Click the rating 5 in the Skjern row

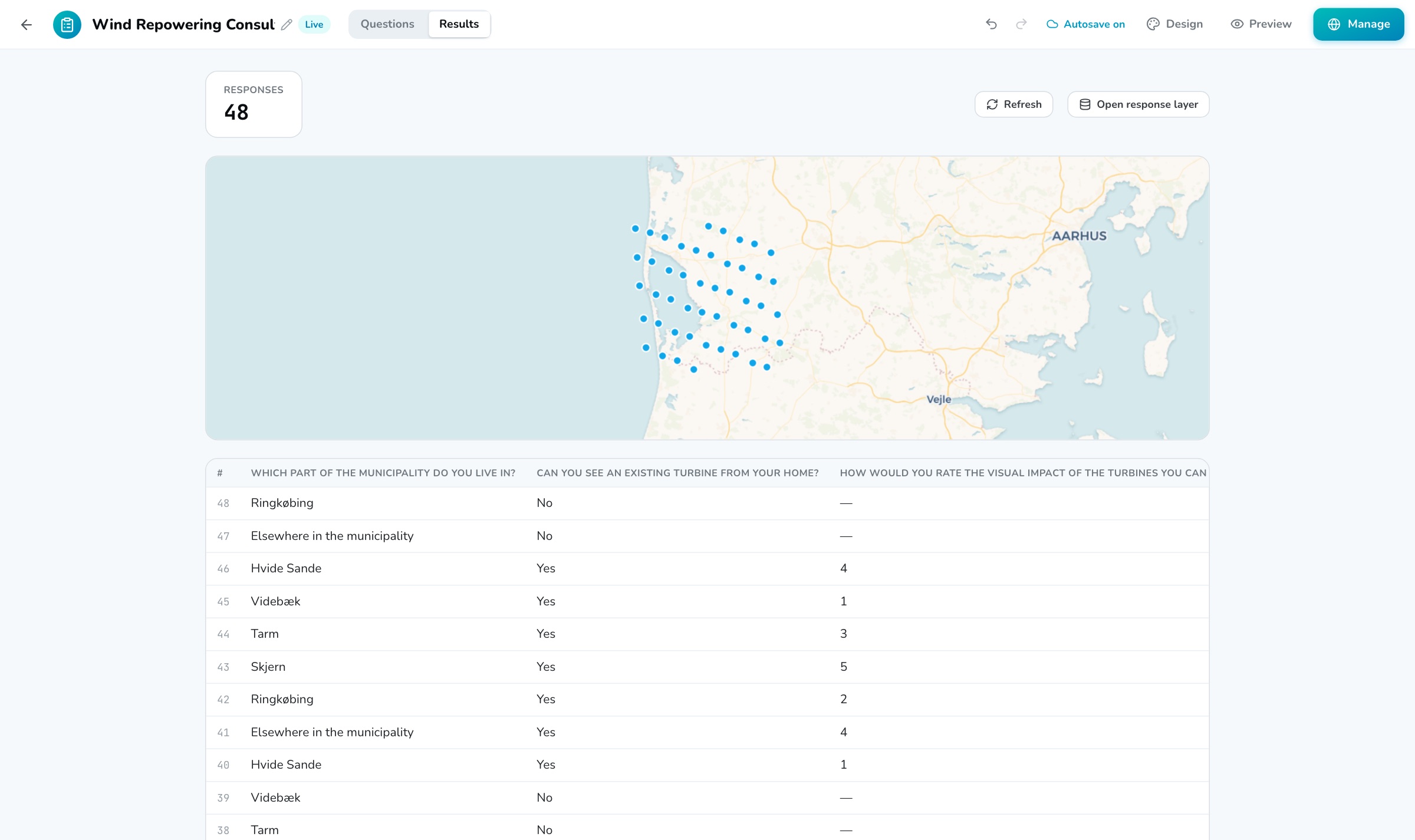844,667
